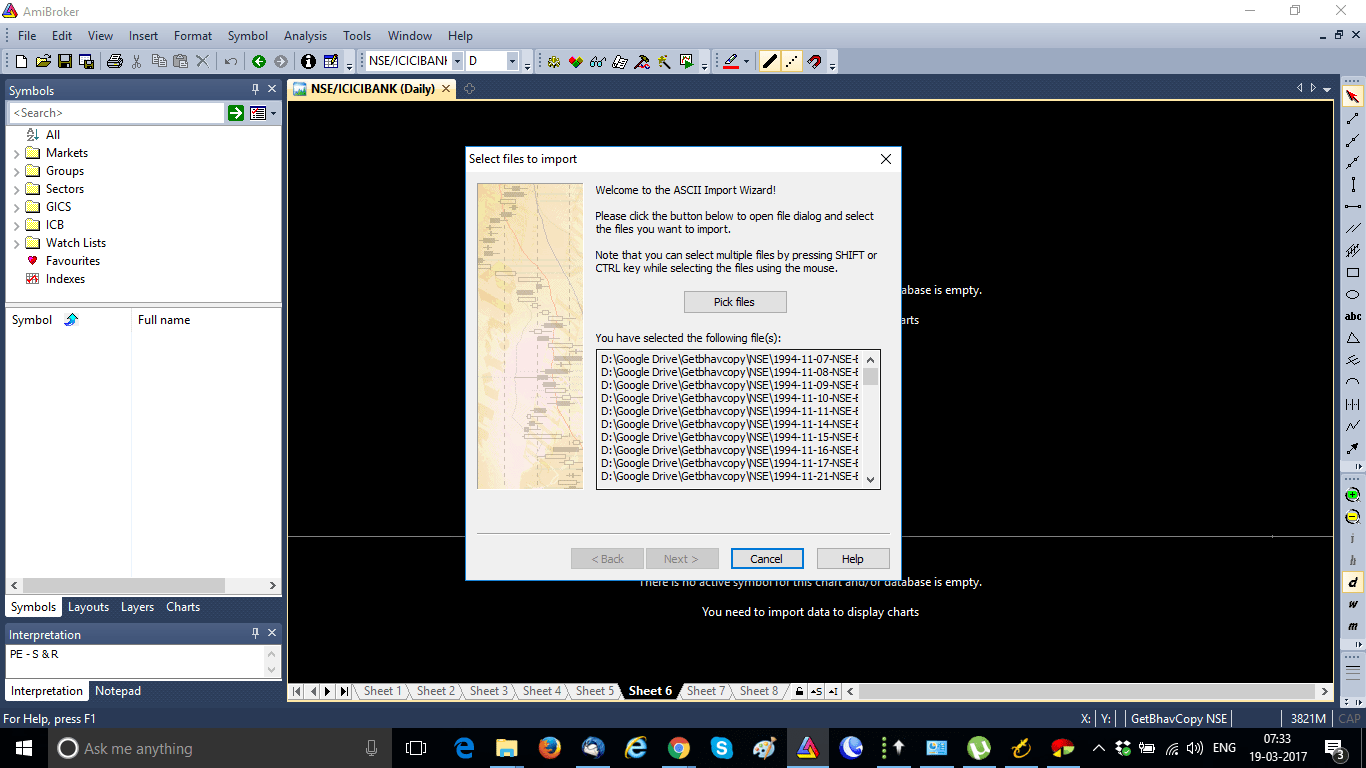
Task: Expand the Markets tree node
Action: (16, 153)
